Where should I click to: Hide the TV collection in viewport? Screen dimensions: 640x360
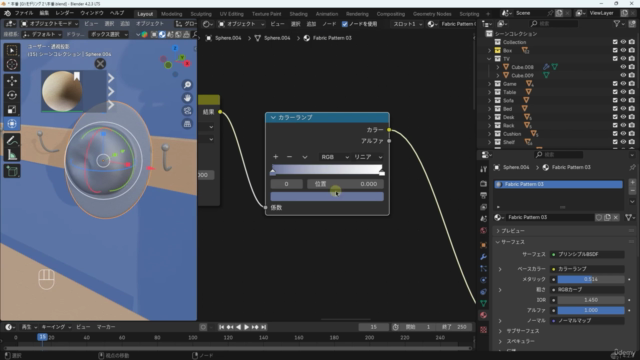tap(623, 59)
